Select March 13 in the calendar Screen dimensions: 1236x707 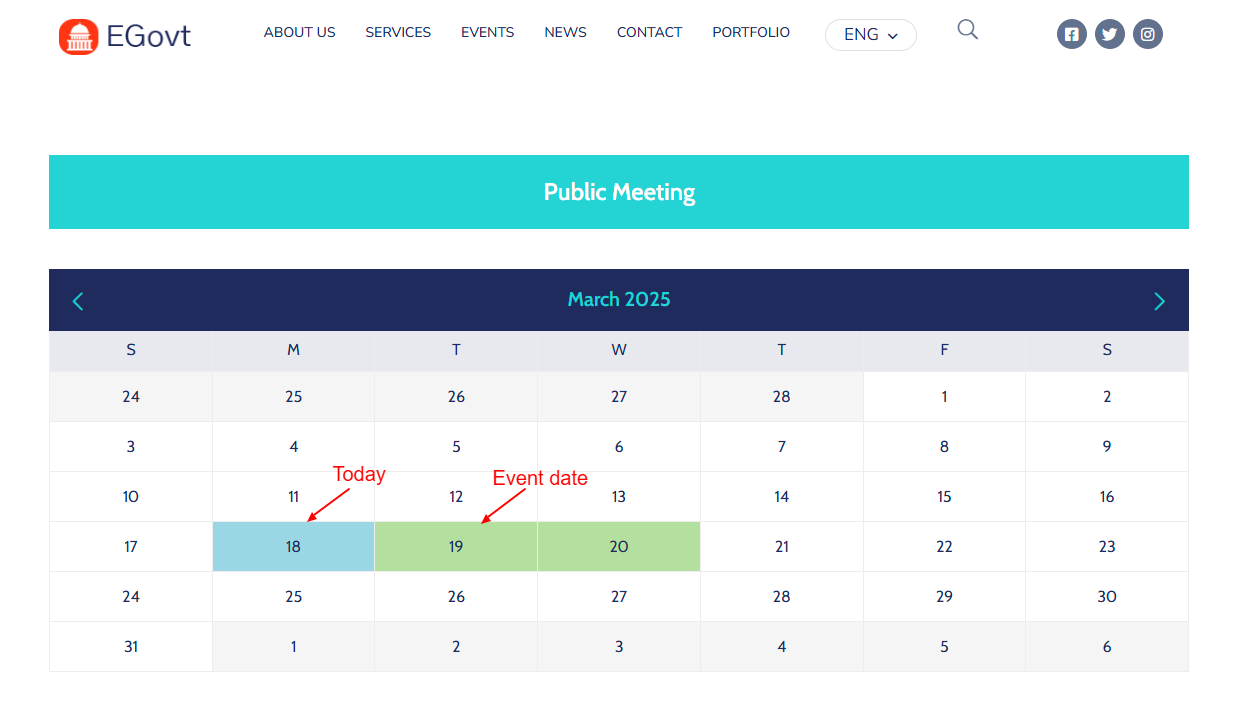[619, 496]
